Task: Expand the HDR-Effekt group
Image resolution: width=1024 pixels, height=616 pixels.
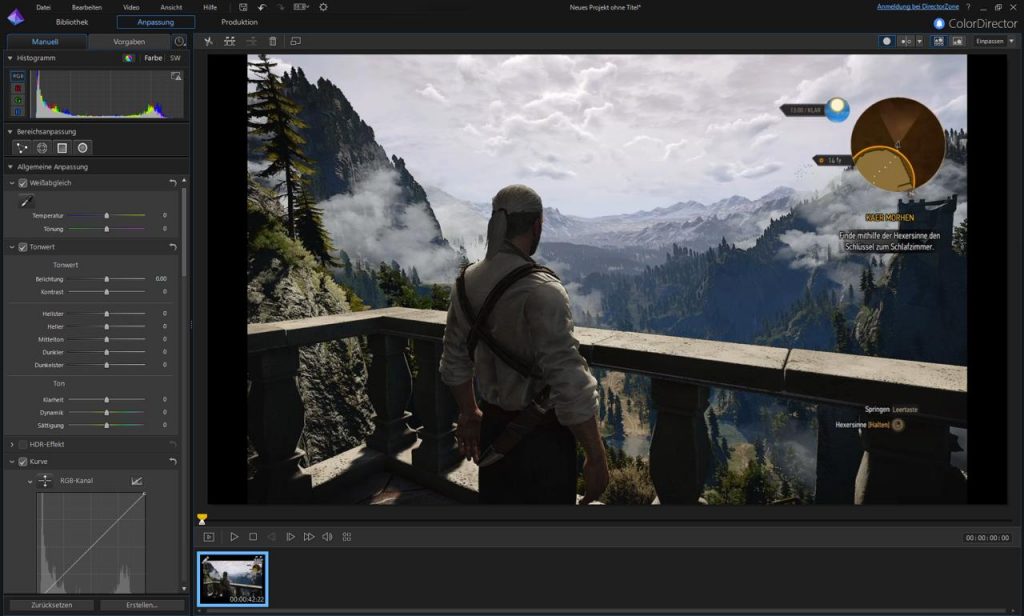Action: 12,444
